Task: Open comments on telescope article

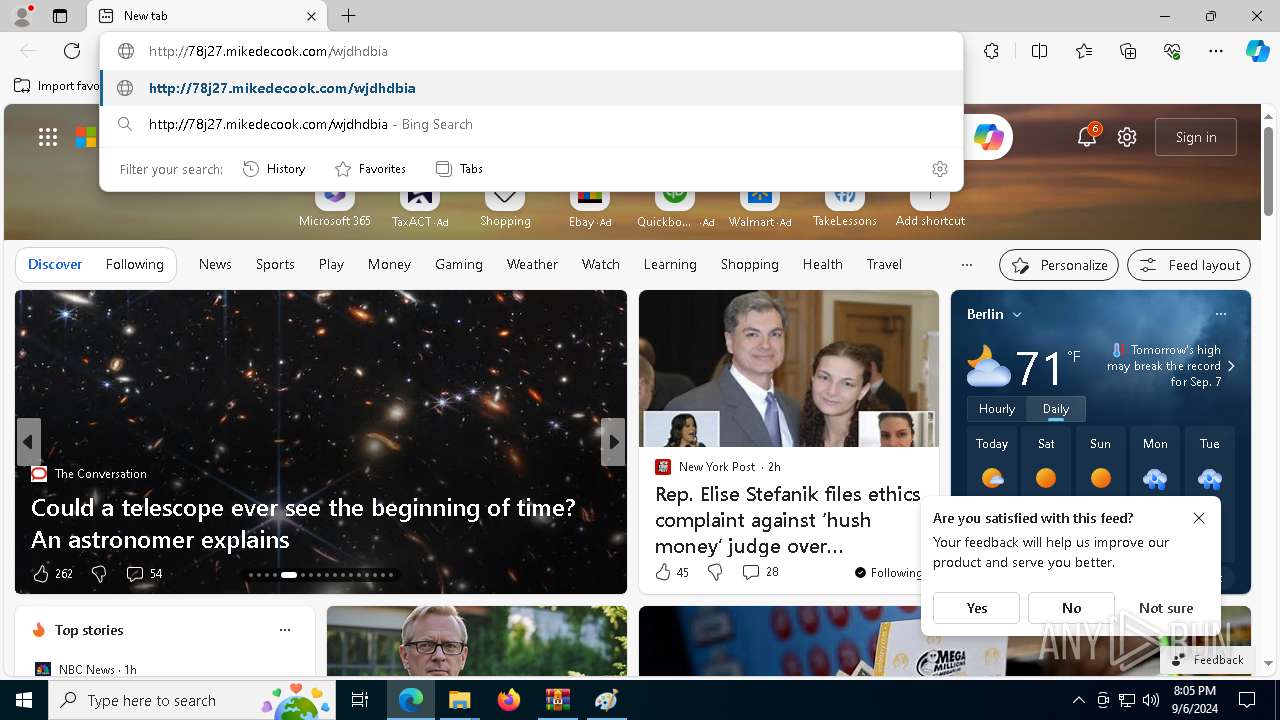Action: coord(144,574)
